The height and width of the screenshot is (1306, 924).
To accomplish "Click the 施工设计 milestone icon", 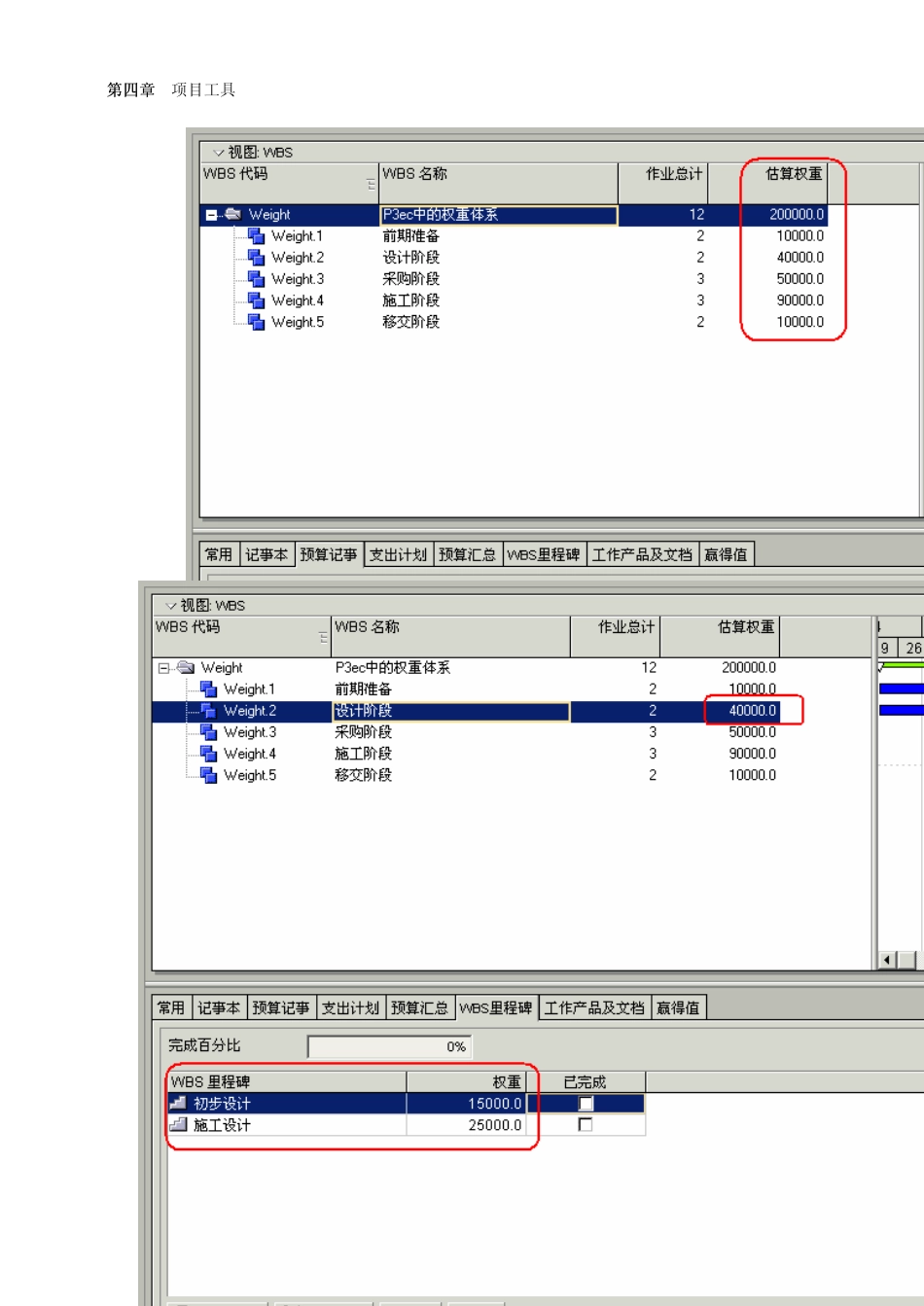I will [x=178, y=1124].
